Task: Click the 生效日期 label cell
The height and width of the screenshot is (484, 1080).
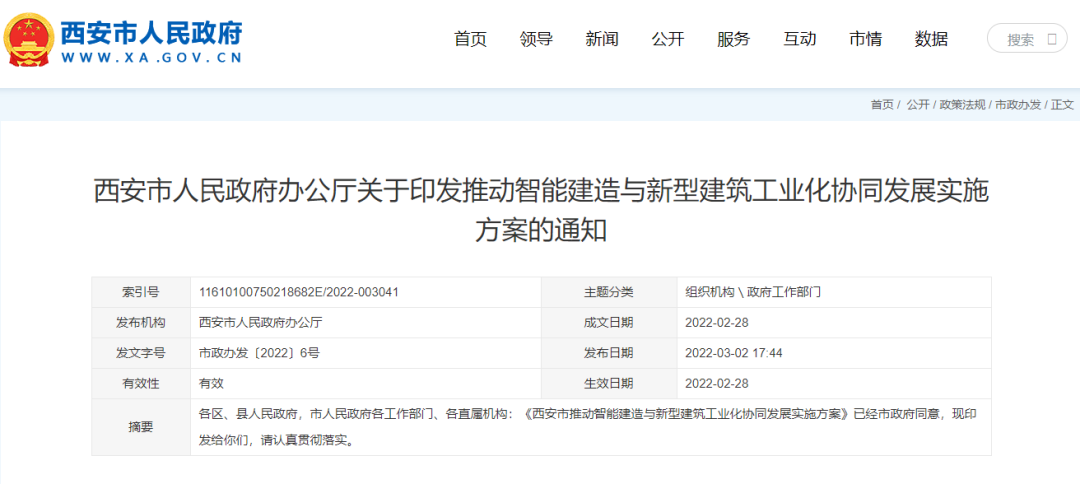Action: tap(609, 383)
